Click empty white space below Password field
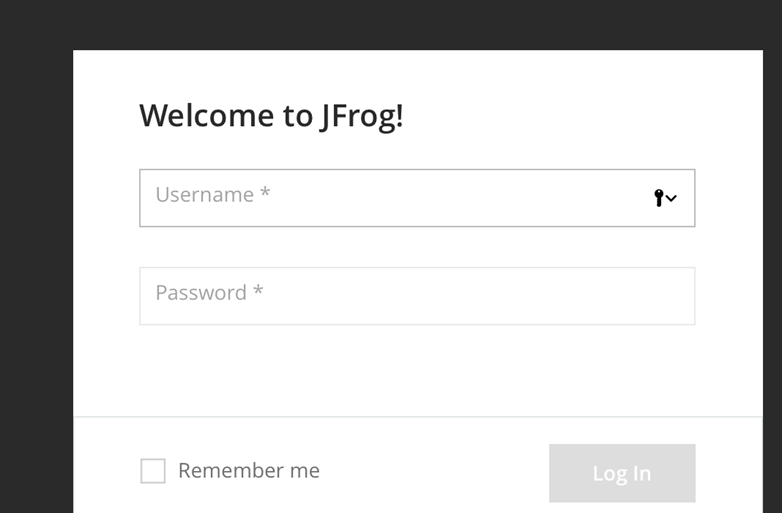The width and height of the screenshot is (782, 513). [x=417, y=370]
